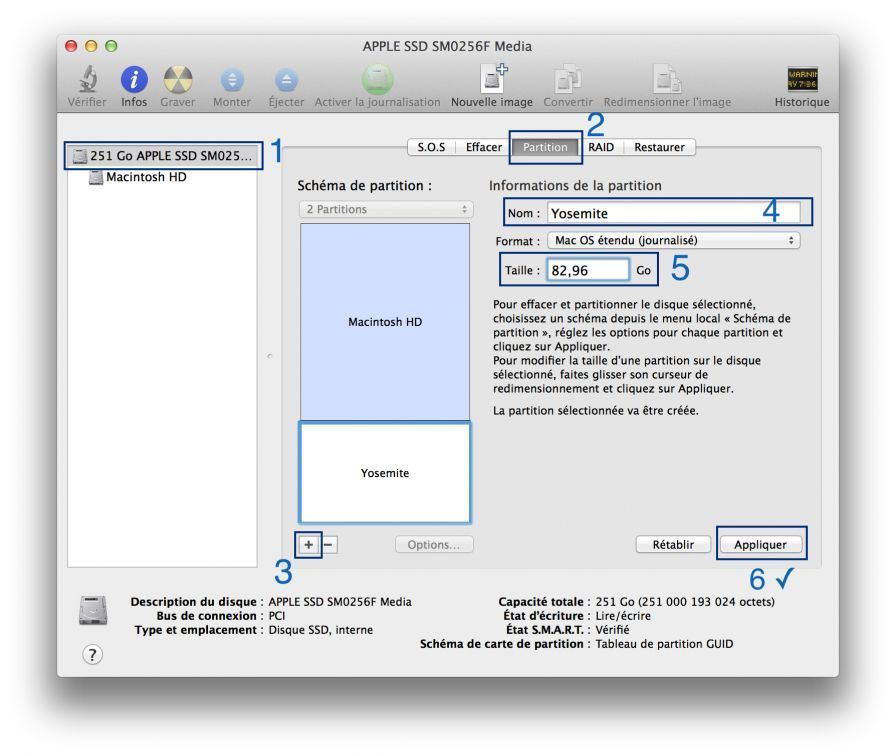Open the RAID tab
Viewport: 896px width, 756px height.
[601, 147]
